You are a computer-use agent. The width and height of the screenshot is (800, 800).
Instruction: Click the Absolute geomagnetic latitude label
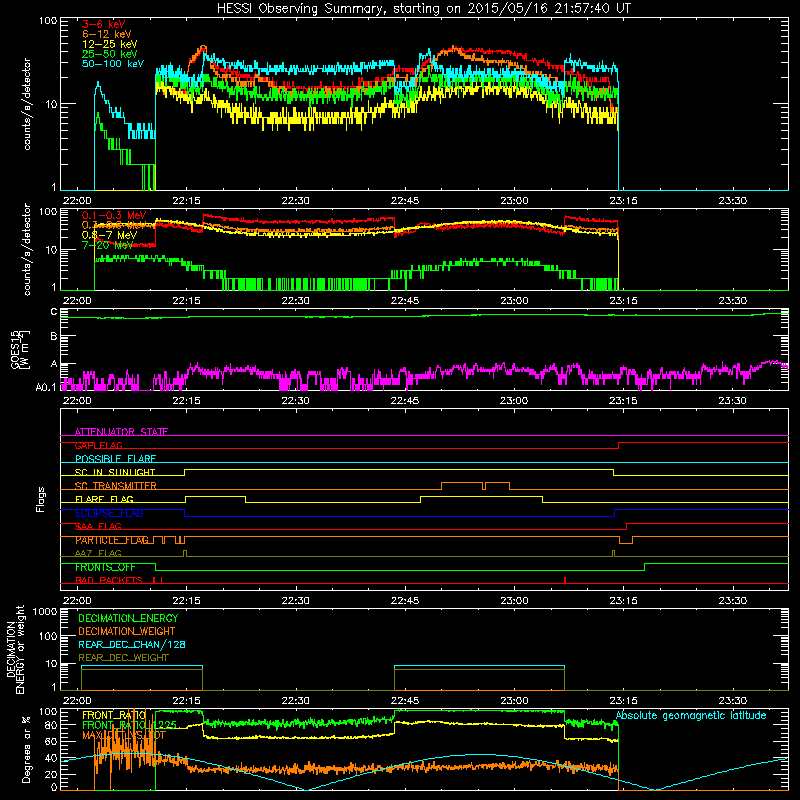point(691,715)
